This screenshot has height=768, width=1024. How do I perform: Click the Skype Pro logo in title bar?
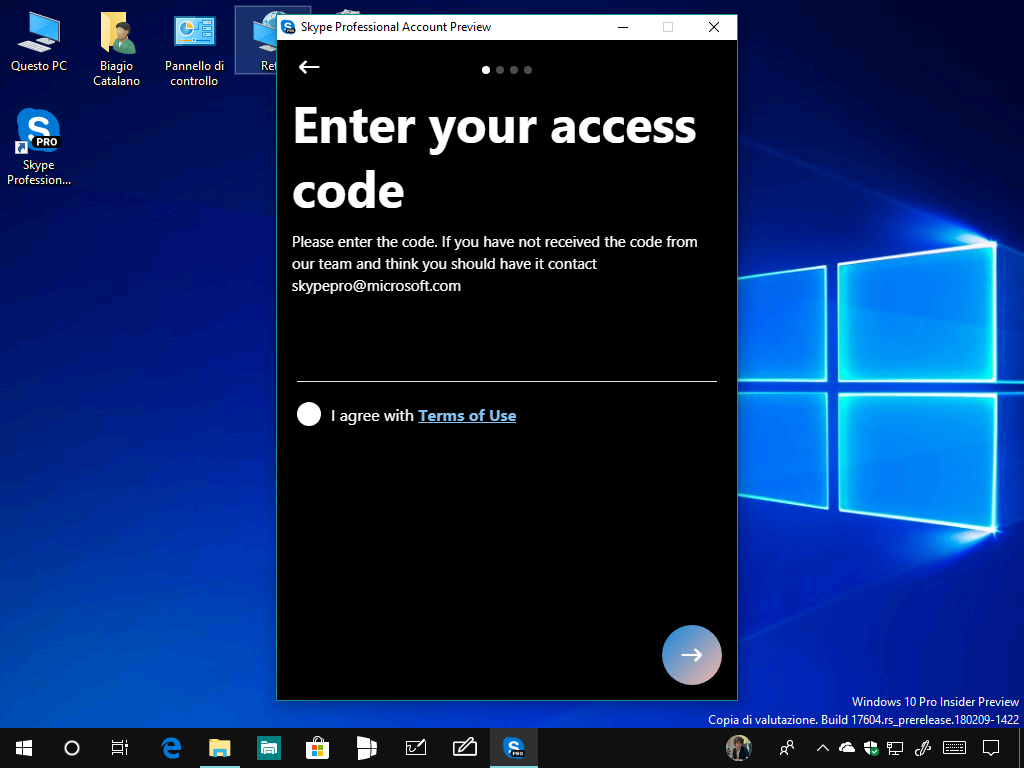(288, 27)
